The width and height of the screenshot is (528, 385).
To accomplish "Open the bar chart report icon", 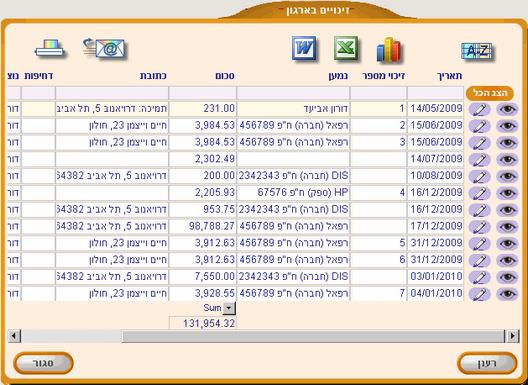I will click(389, 50).
